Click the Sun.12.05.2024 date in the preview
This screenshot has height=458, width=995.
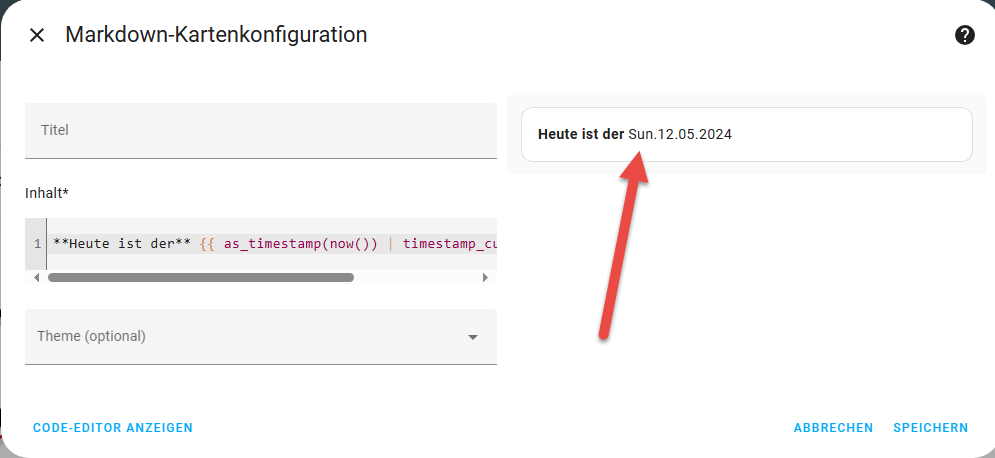tap(680, 134)
